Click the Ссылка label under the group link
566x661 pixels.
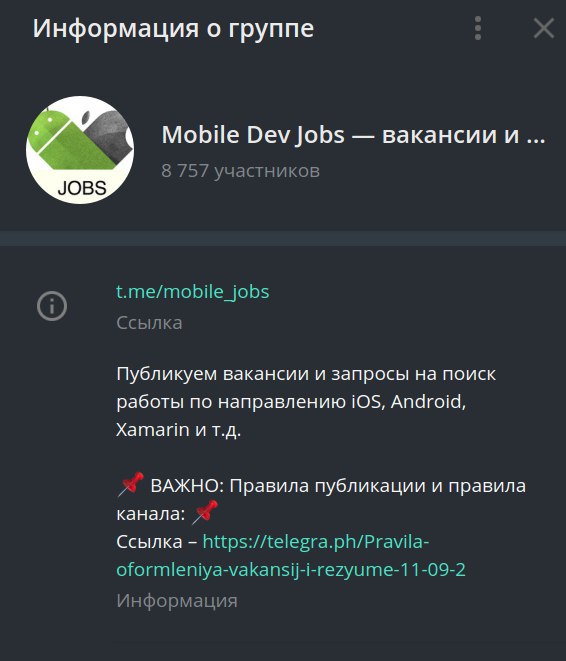(x=149, y=323)
